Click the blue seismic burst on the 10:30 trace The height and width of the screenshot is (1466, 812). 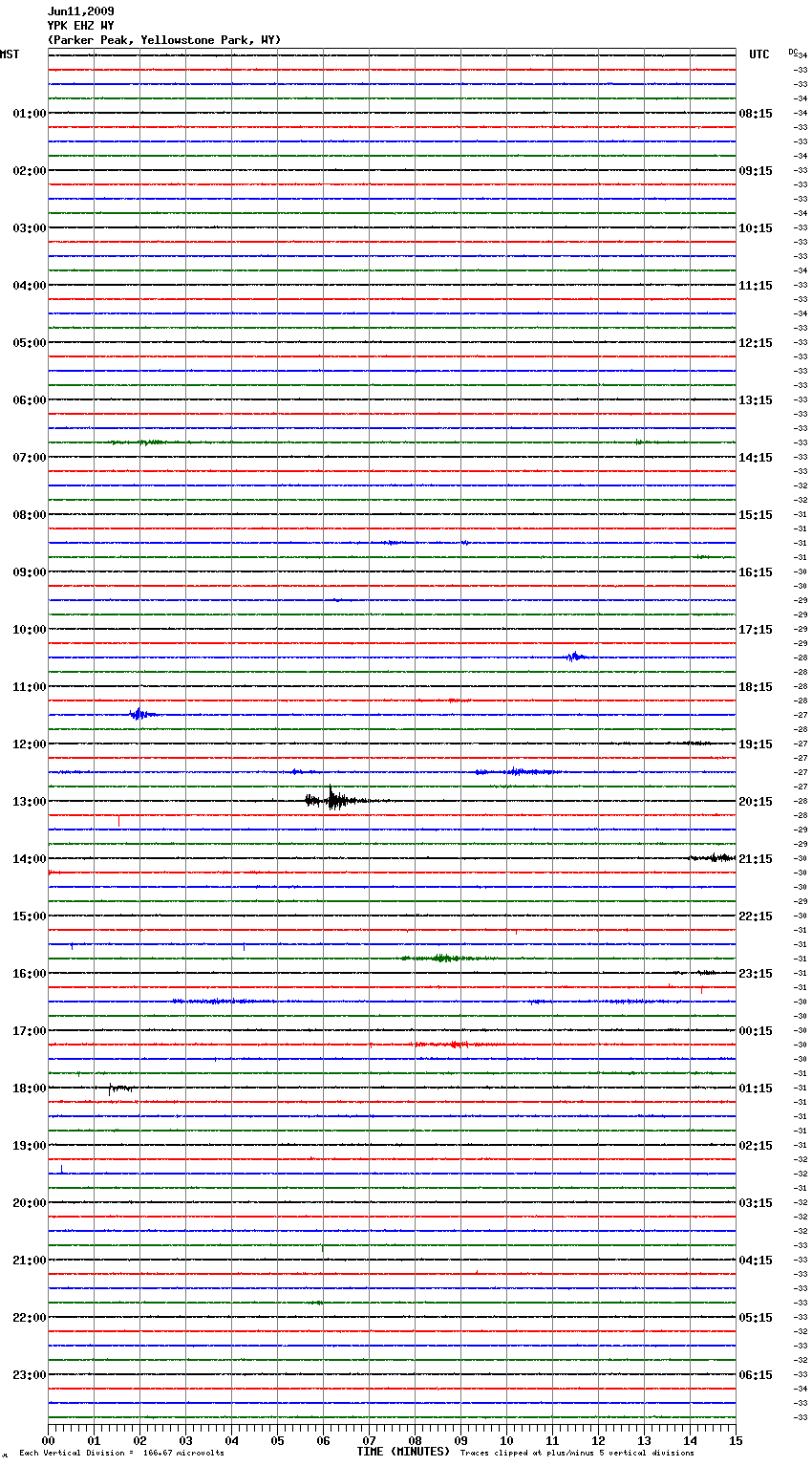[575, 657]
